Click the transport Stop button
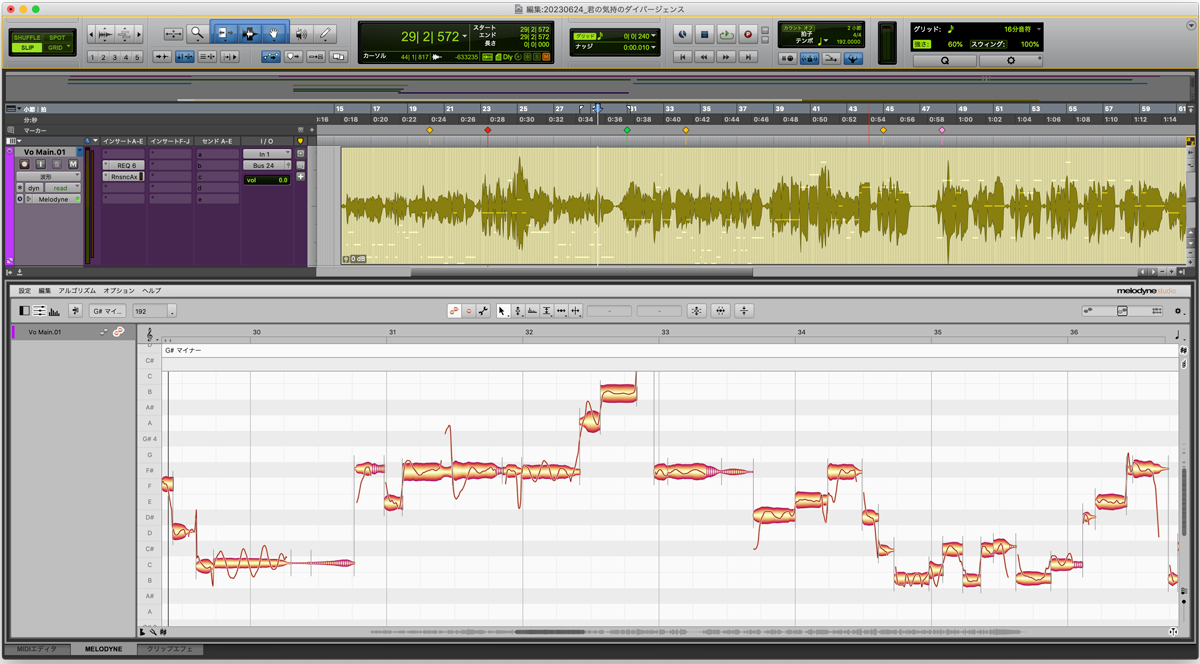Image resolution: width=1200 pixels, height=664 pixels. (x=704, y=34)
